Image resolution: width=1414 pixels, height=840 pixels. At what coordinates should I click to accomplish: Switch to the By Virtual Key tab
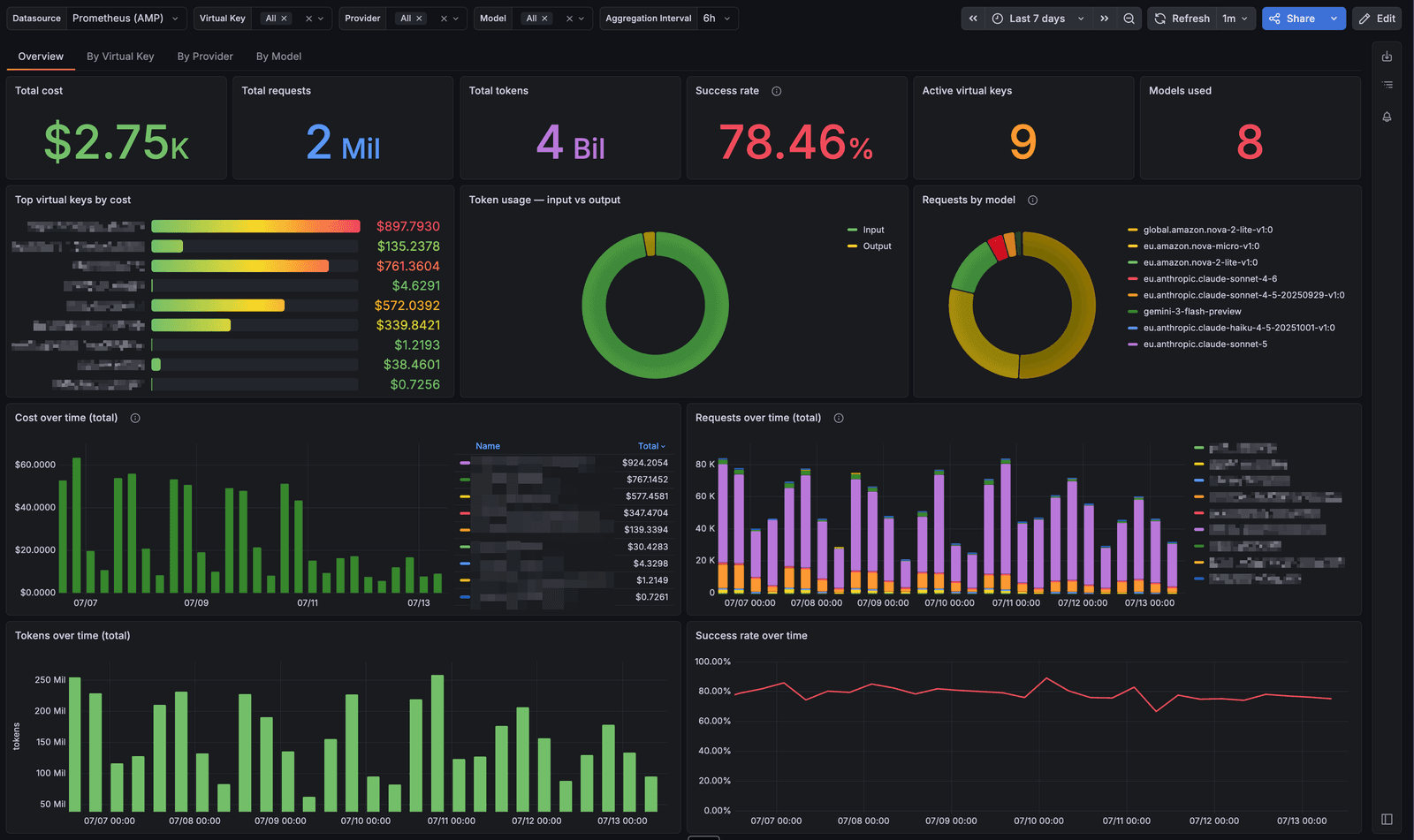[120, 57]
